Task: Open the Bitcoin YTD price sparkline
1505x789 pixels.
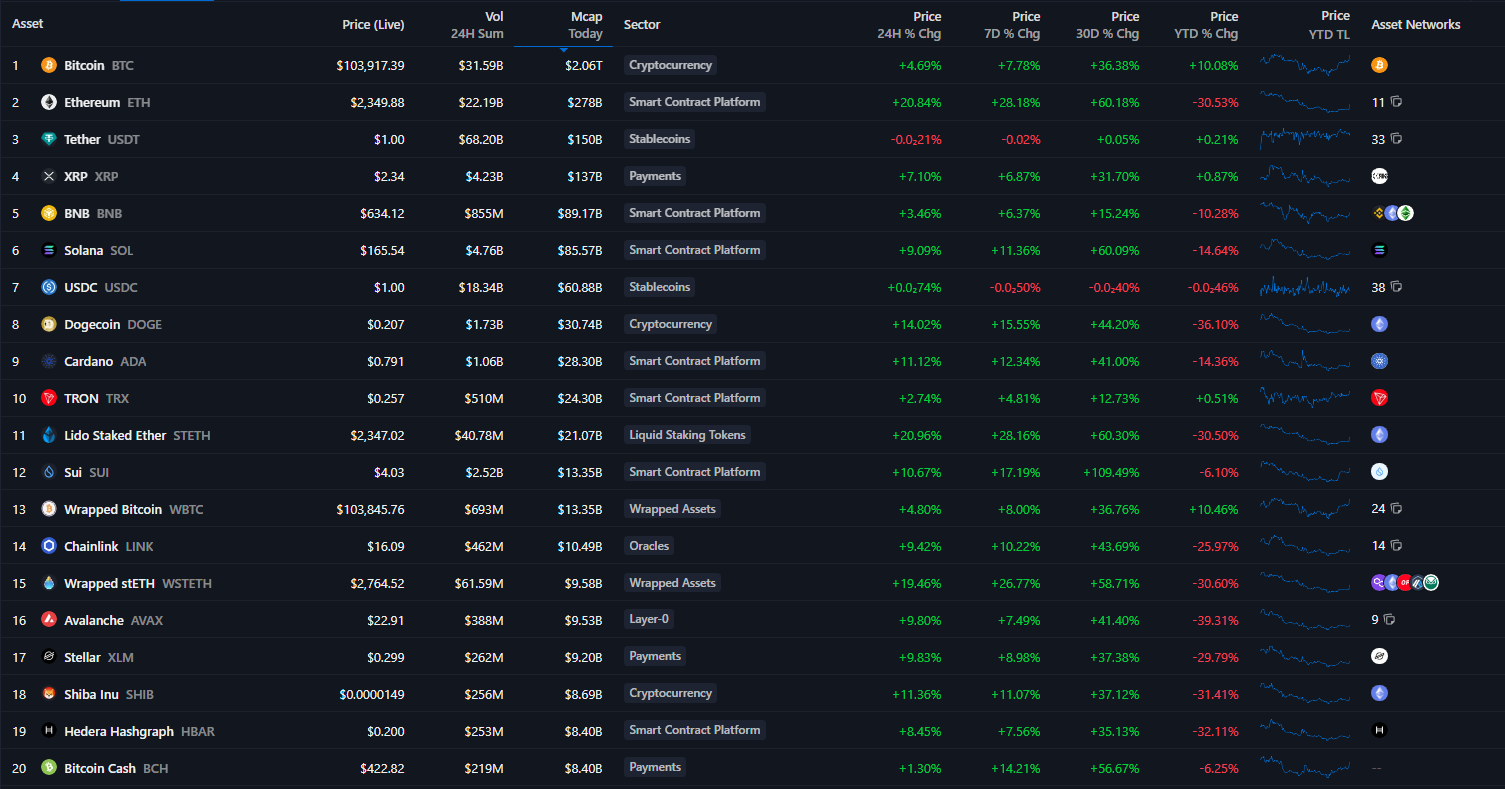Action: (x=1305, y=65)
